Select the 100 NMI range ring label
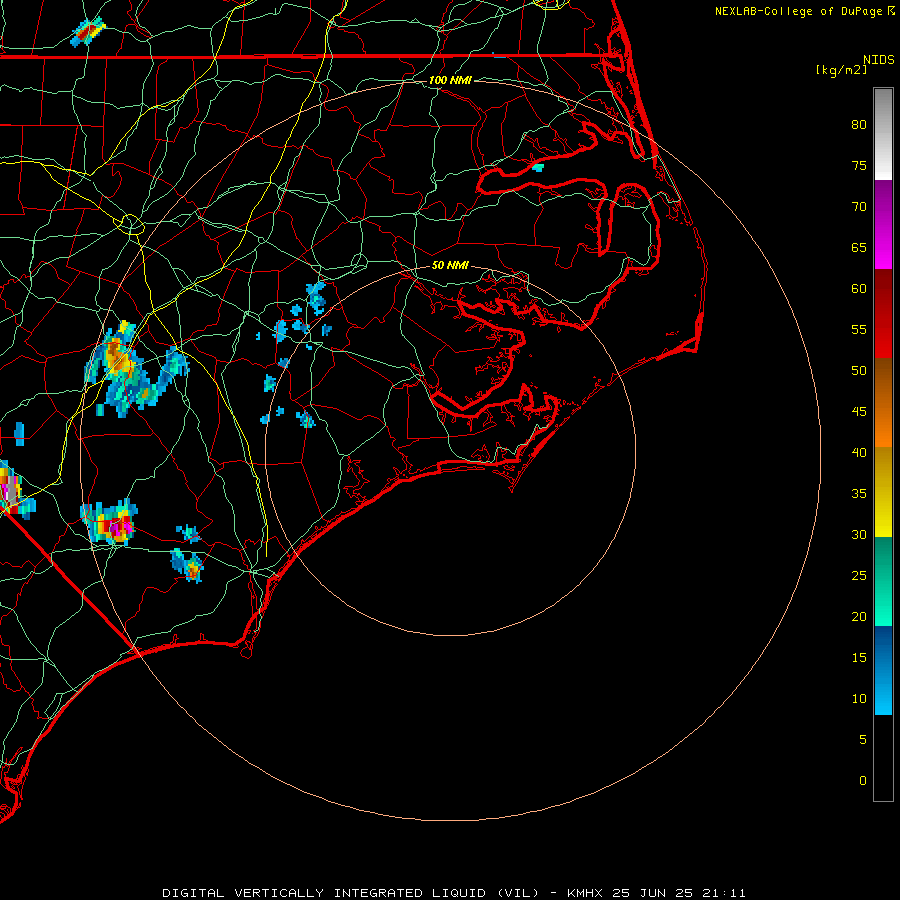The image size is (900, 900). click(x=450, y=80)
